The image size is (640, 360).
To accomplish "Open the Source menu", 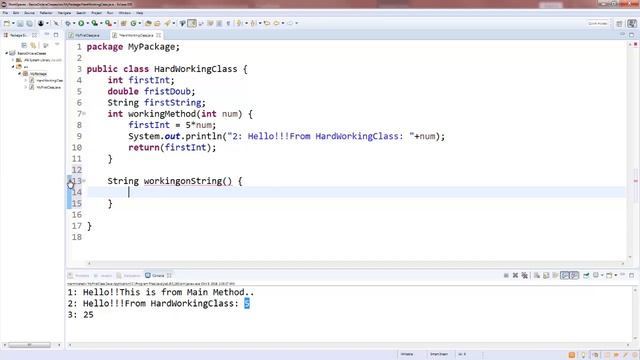I will 29,13.
